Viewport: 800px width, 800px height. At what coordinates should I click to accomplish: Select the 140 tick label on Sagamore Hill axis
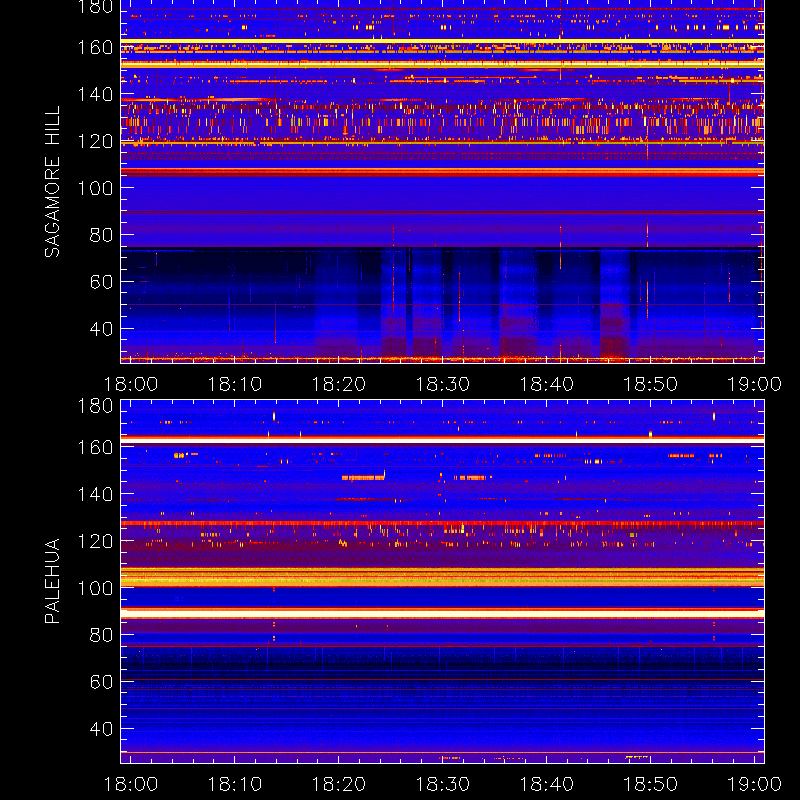click(x=95, y=94)
